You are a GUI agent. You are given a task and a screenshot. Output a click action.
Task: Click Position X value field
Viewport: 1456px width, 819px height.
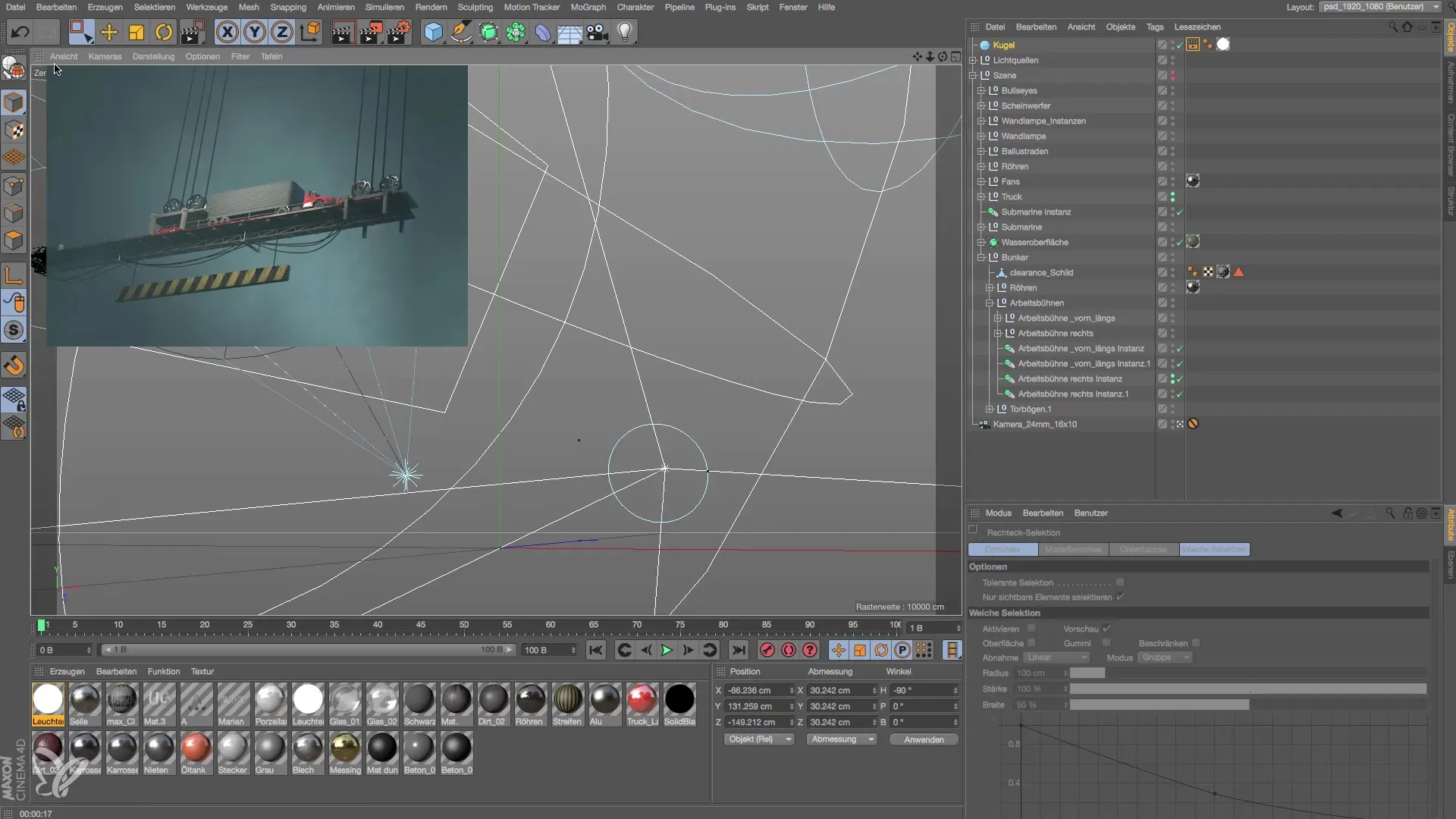[x=757, y=690]
